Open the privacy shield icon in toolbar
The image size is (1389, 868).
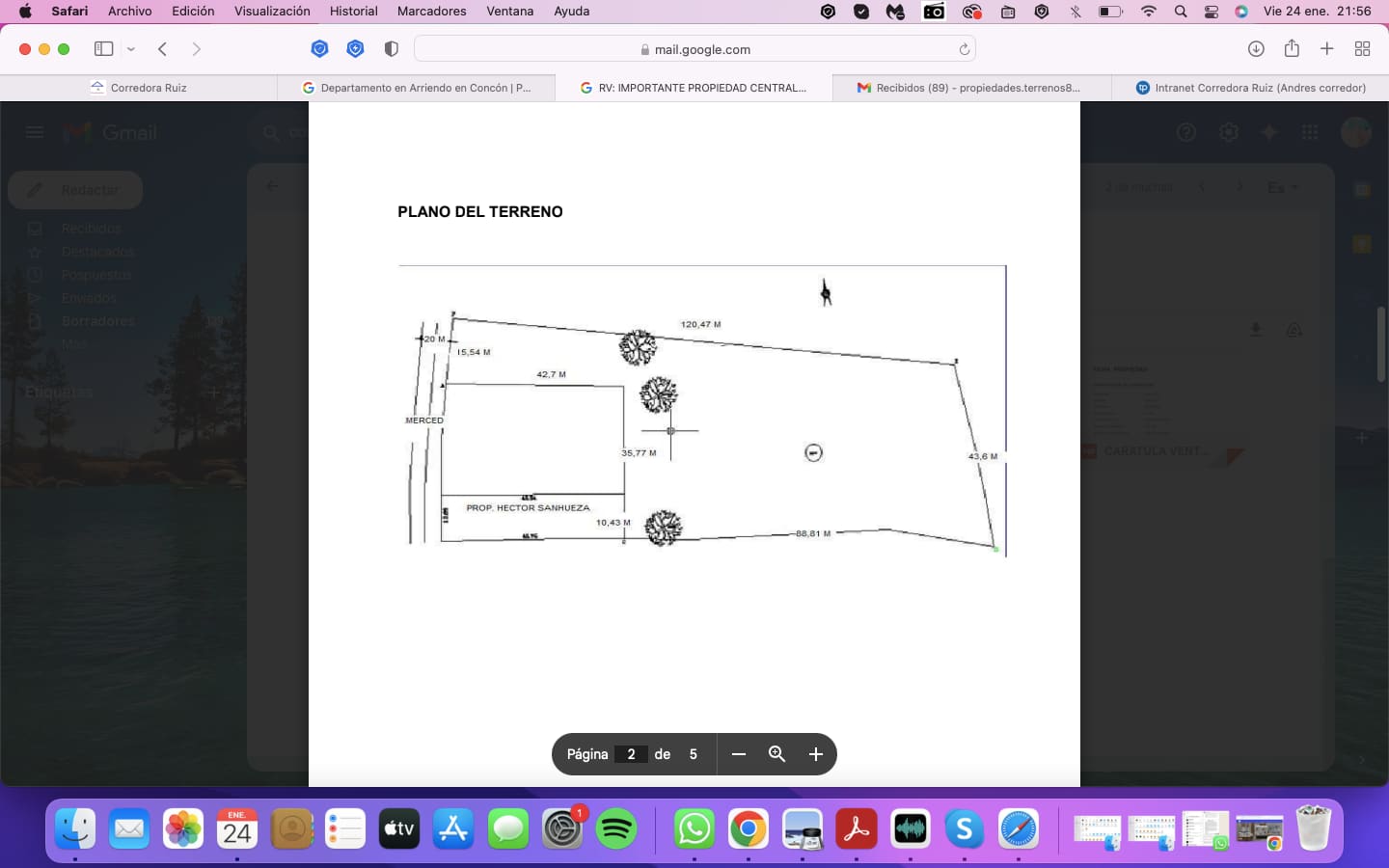[391, 49]
